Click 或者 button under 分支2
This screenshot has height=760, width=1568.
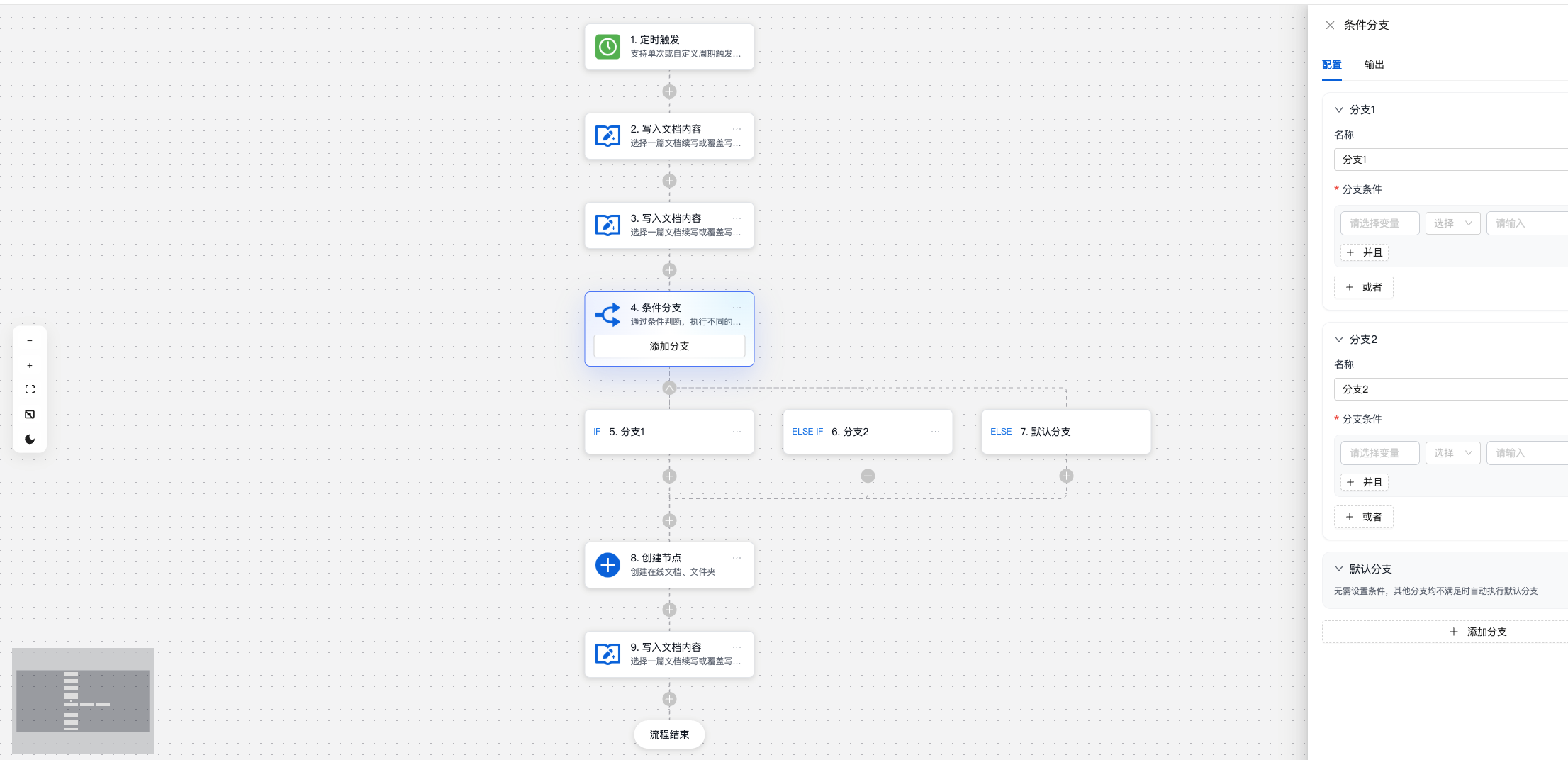click(x=1363, y=517)
